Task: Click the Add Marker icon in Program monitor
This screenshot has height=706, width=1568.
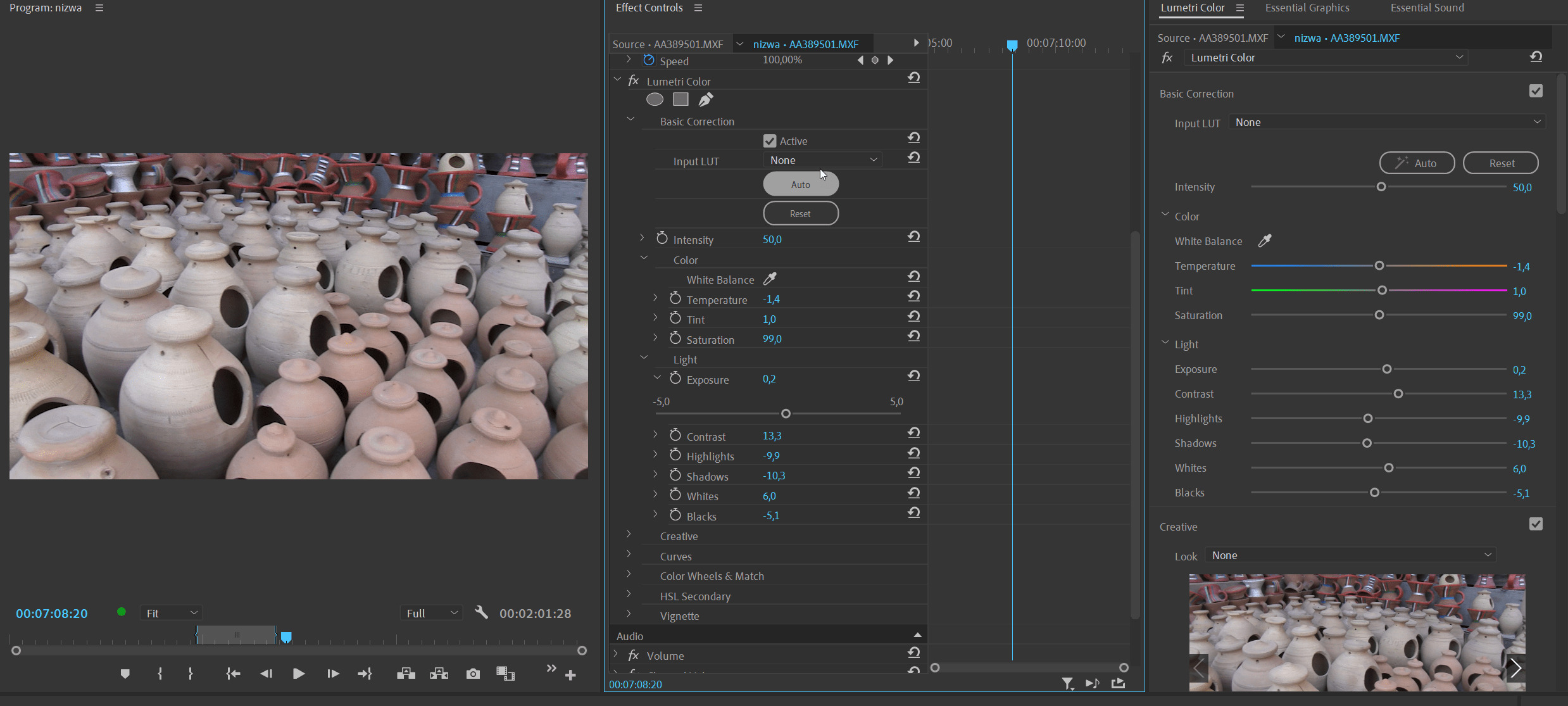Action: click(x=125, y=674)
